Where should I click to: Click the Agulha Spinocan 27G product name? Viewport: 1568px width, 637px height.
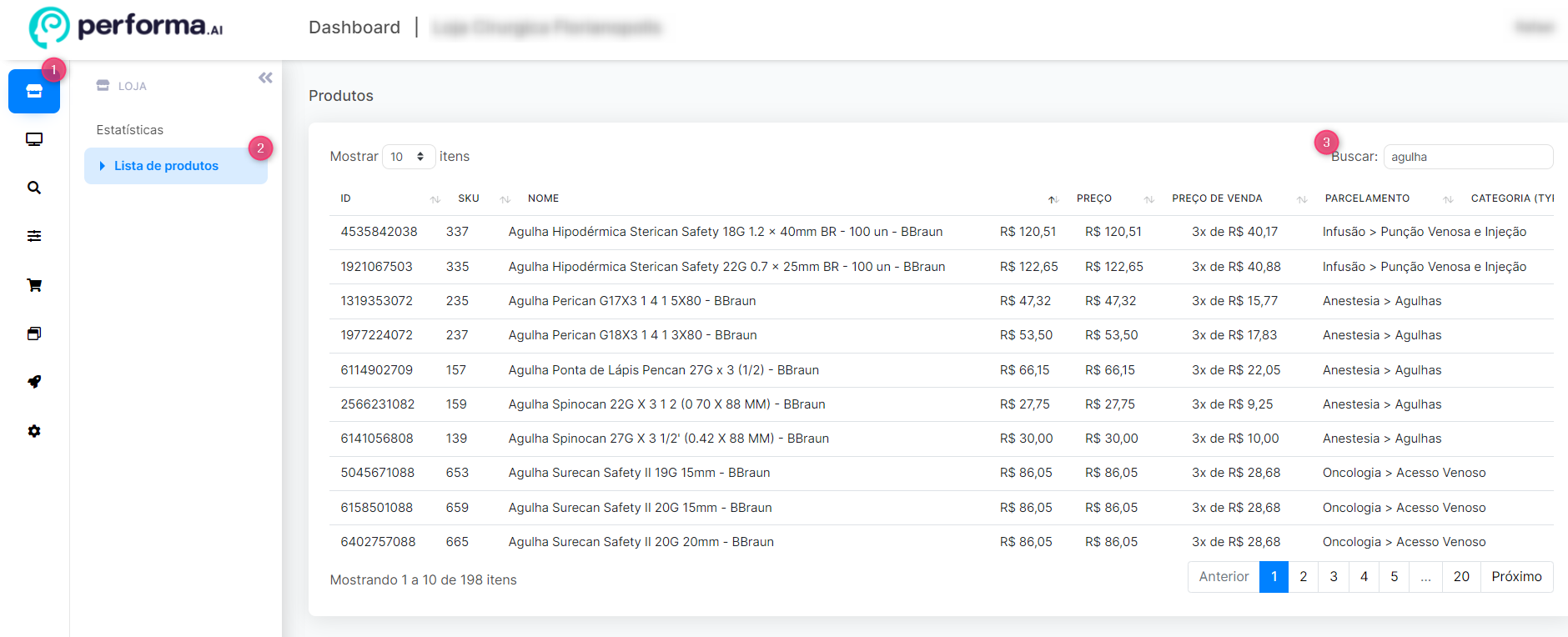coord(669,439)
